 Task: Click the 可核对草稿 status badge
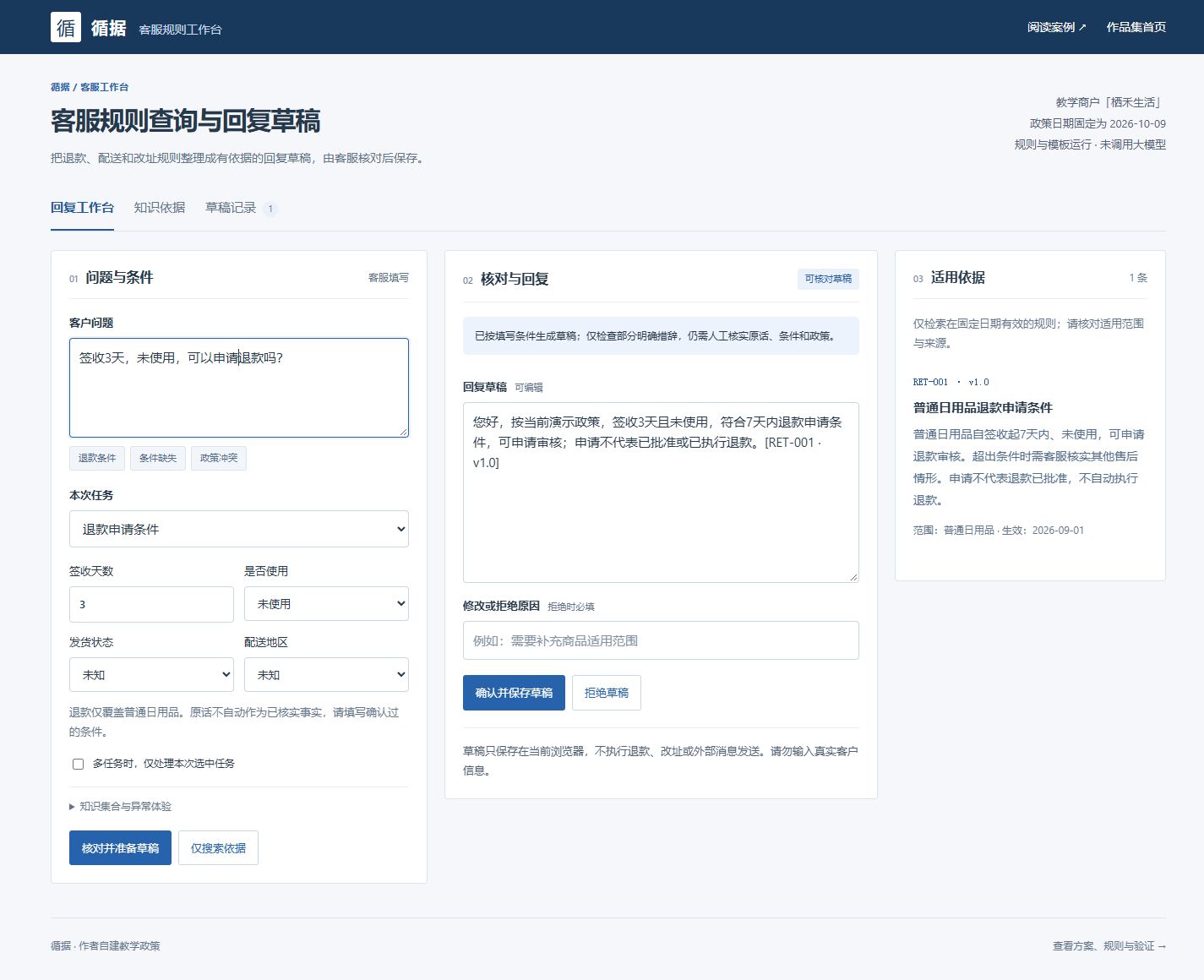[x=828, y=279]
